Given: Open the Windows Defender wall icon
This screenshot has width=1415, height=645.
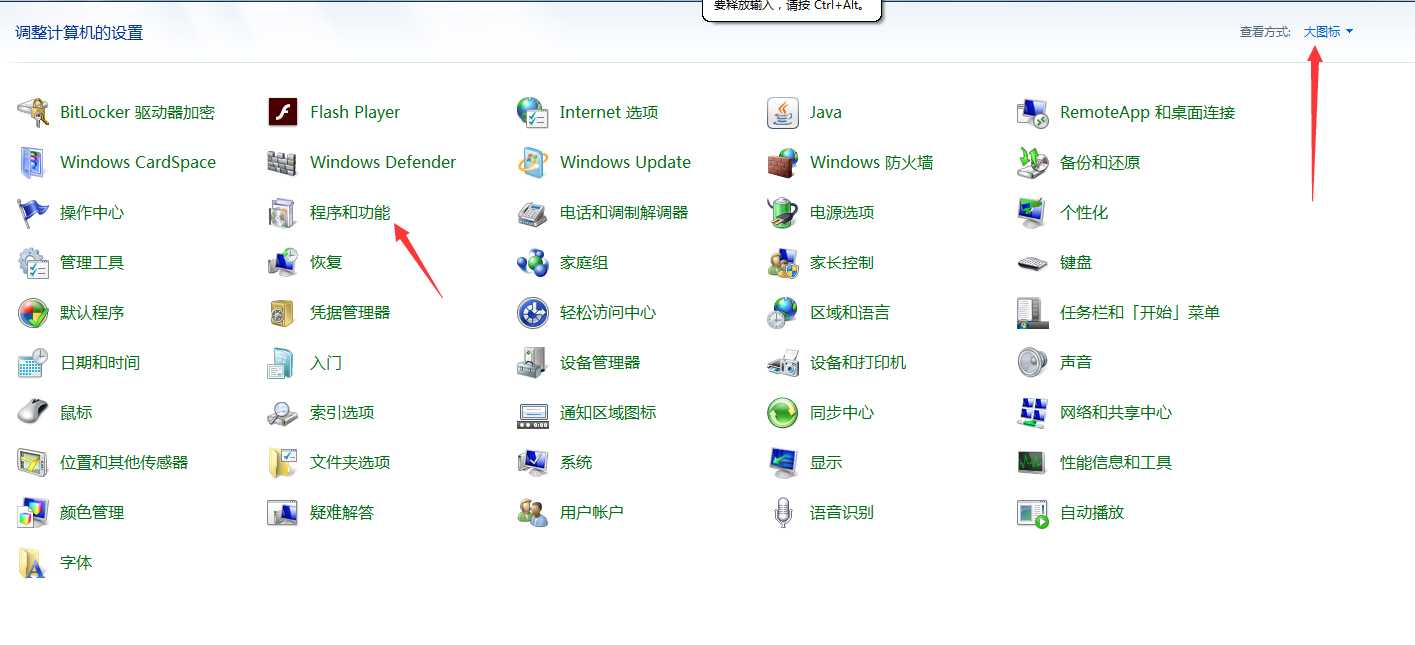Looking at the screenshot, I should point(283,162).
